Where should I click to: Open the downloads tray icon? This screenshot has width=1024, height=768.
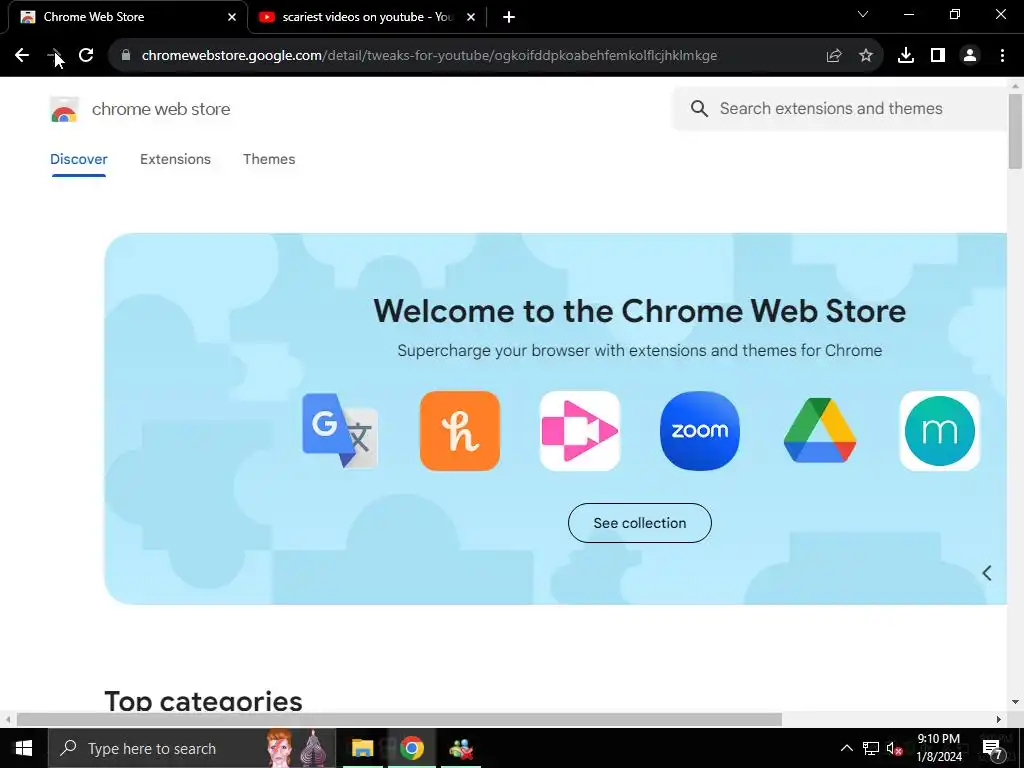click(x=906, y=56)
